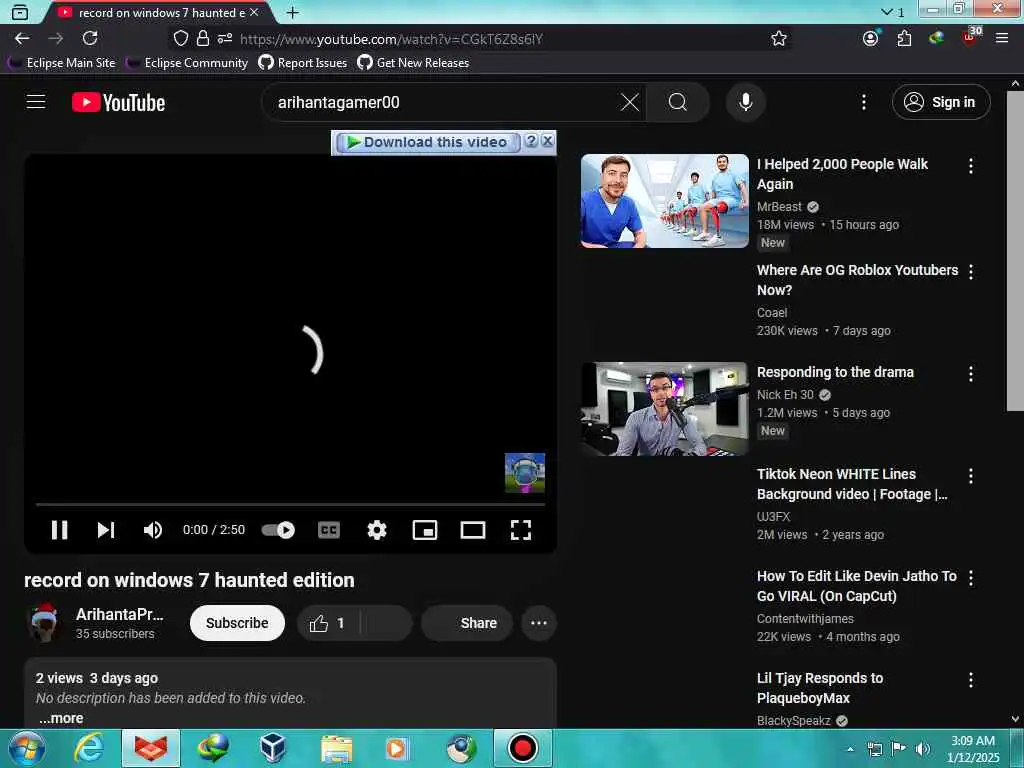List all tabs dropdown arrow
1024x768 pixels.
[x=886, y=12]
